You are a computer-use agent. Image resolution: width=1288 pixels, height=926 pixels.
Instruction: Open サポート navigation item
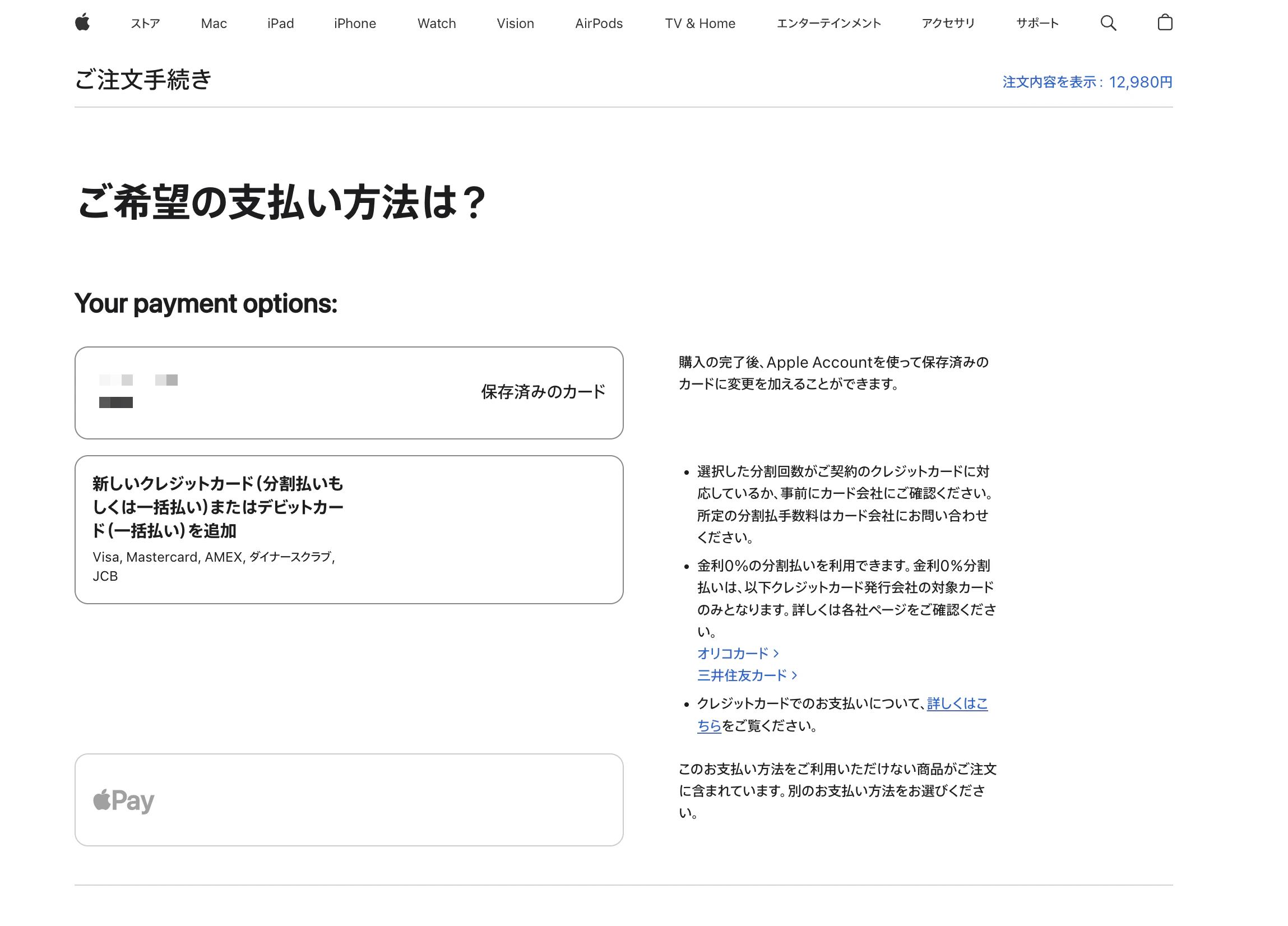point(1037,24)
